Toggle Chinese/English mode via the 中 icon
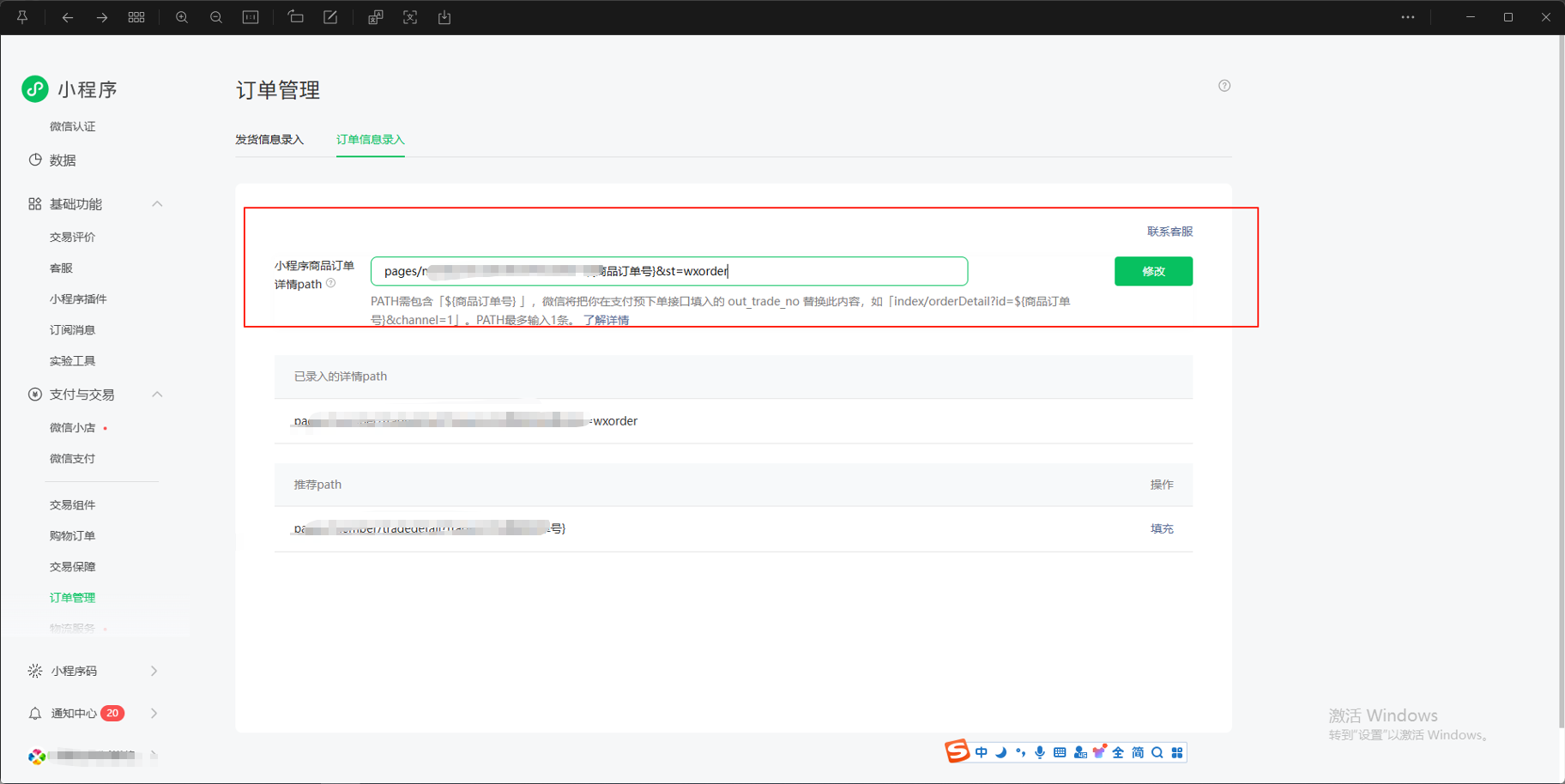The image size is (1565, 784). 982,752
